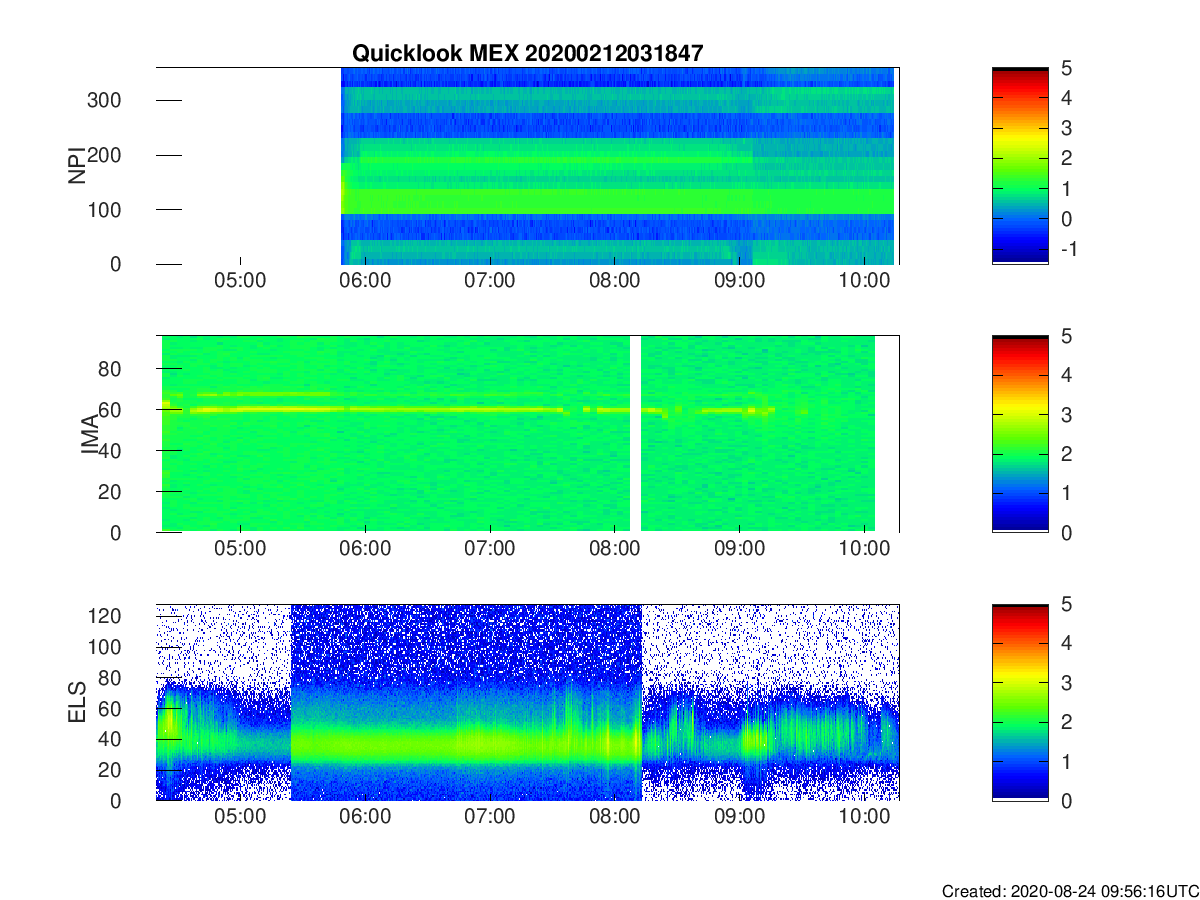Click the title Quicklook MEX 20200212031847
The height and width of the screenshot is (900, 1200).
[x=527, y=54]
